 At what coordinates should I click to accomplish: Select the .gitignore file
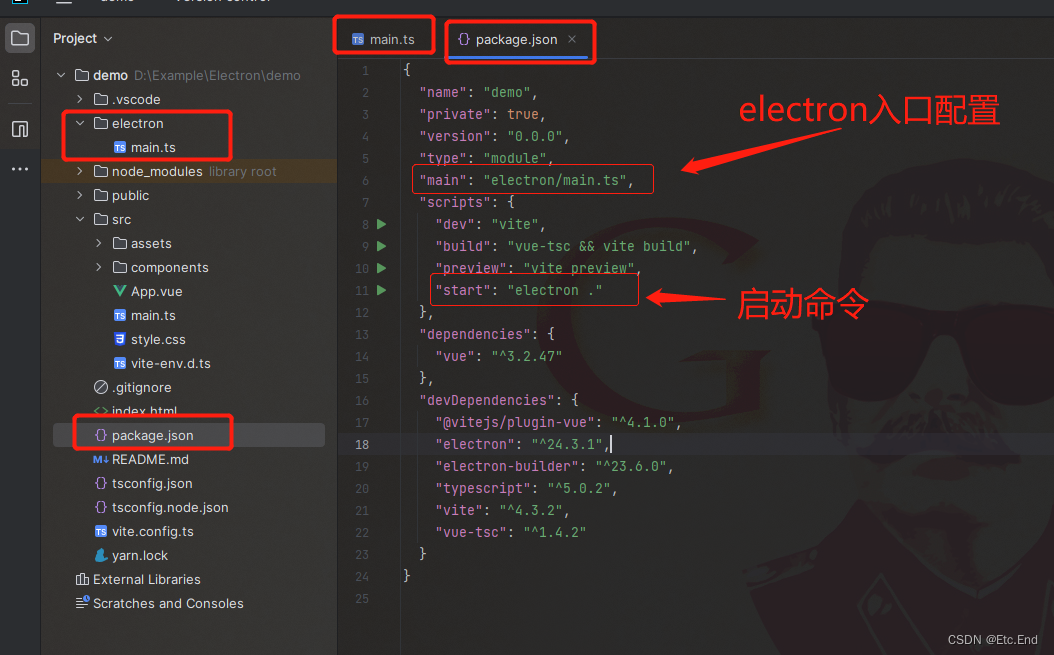pos(142,387)
